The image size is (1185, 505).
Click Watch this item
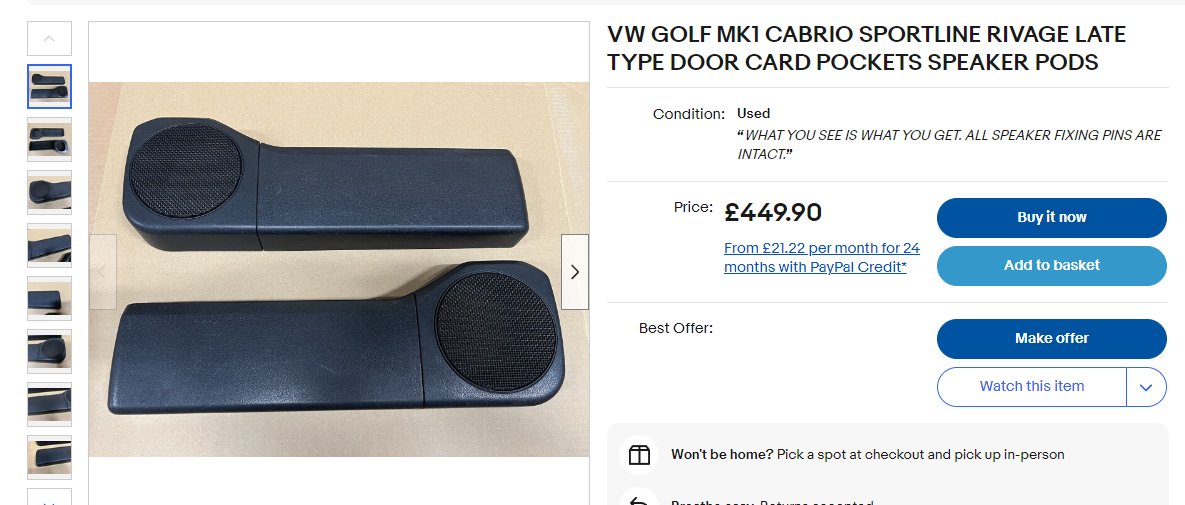coord(1031,386)
